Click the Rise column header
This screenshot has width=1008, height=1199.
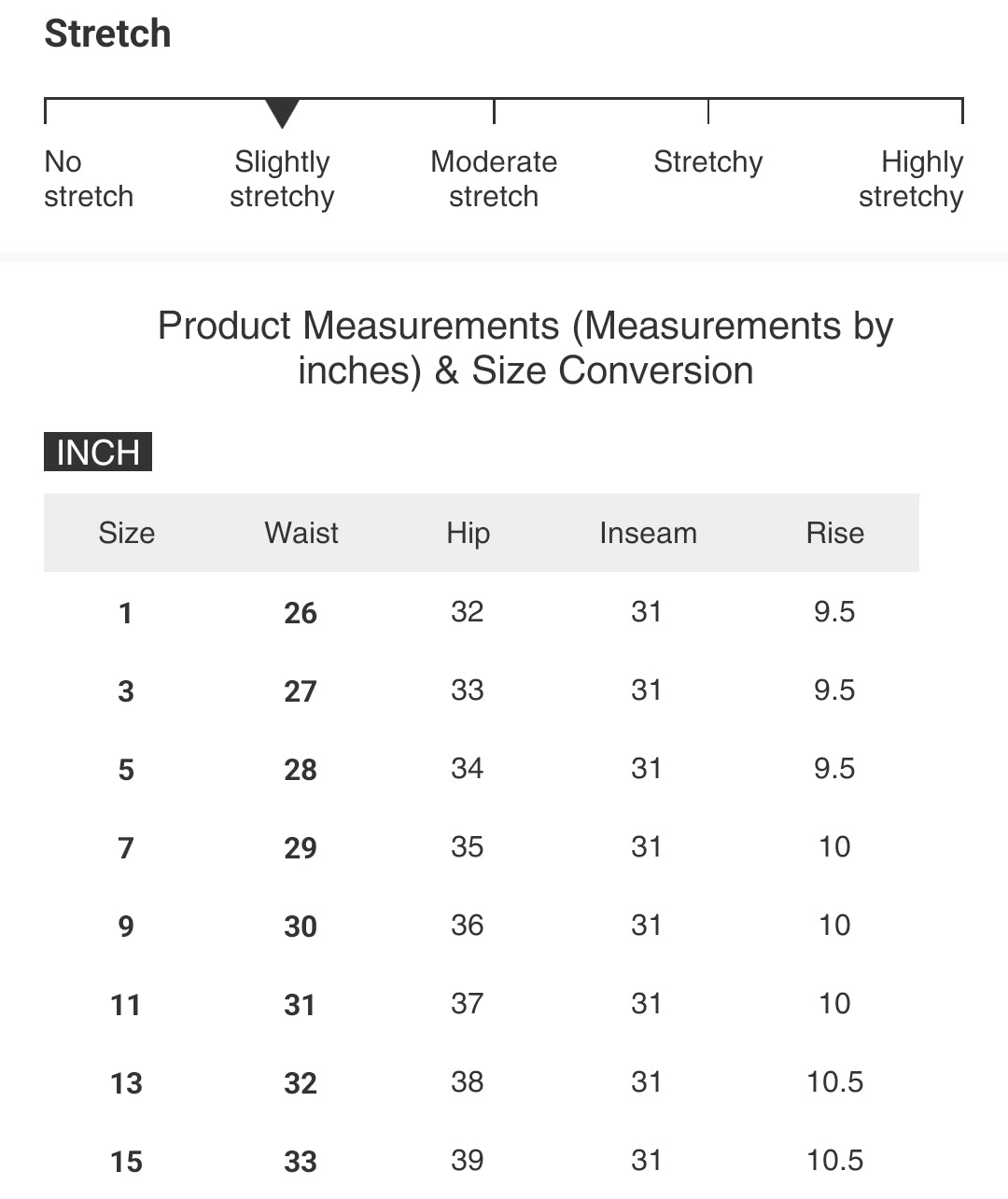[x=835, y=533]
